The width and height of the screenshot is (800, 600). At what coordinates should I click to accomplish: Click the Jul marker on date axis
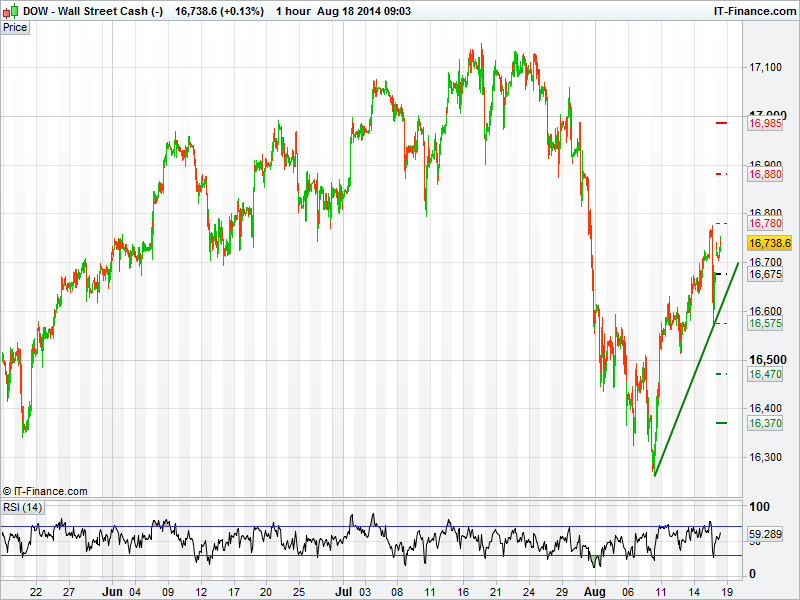[343, 592]
